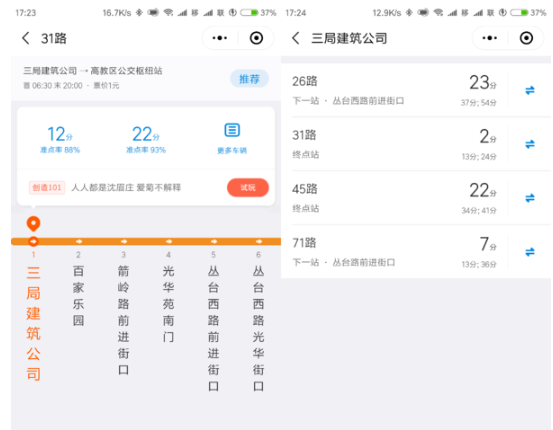
Task: Tap the red 试玩 button
Action: [248, 187]
